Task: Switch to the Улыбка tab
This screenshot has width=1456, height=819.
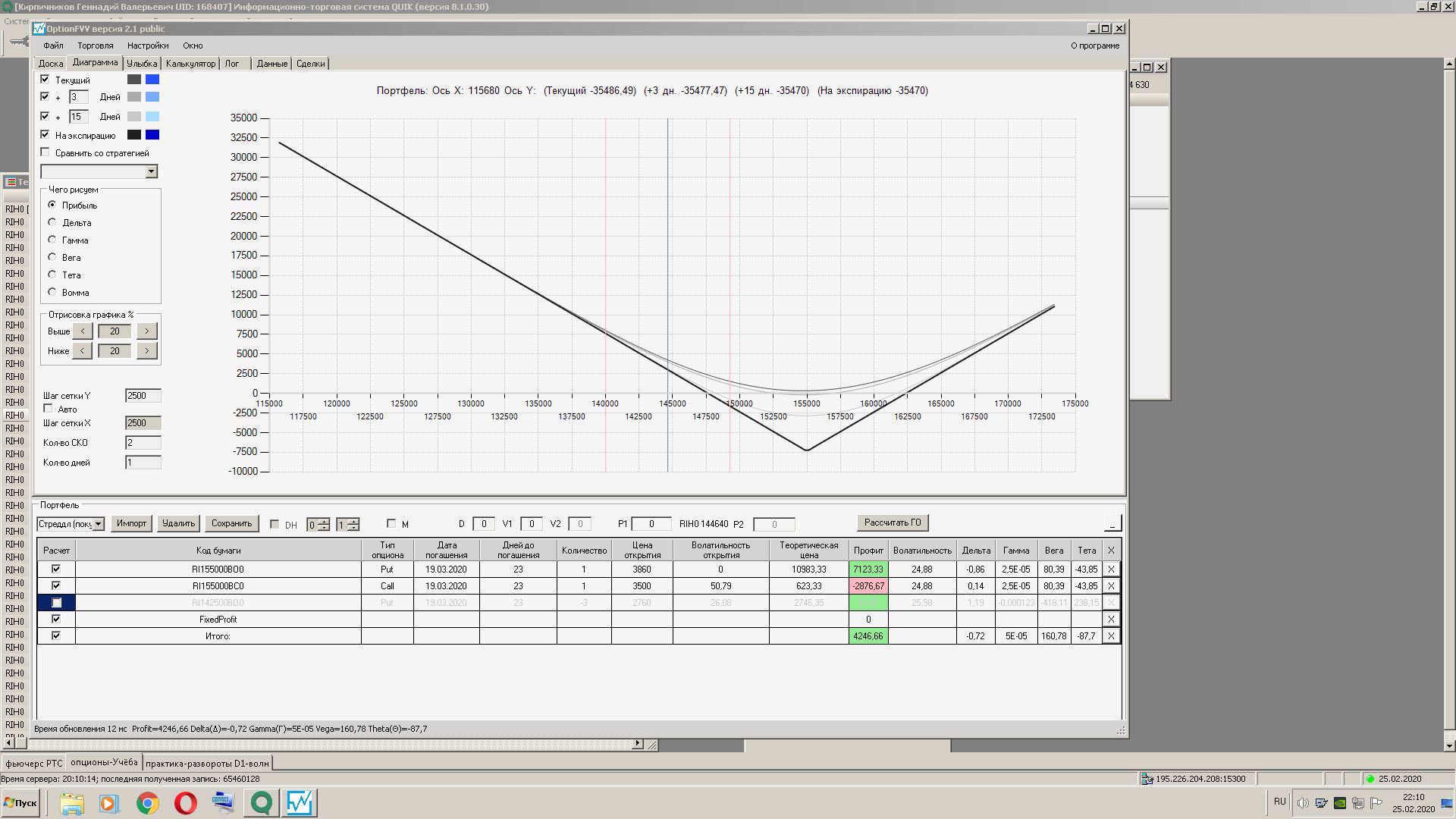Action: (142, 64)
